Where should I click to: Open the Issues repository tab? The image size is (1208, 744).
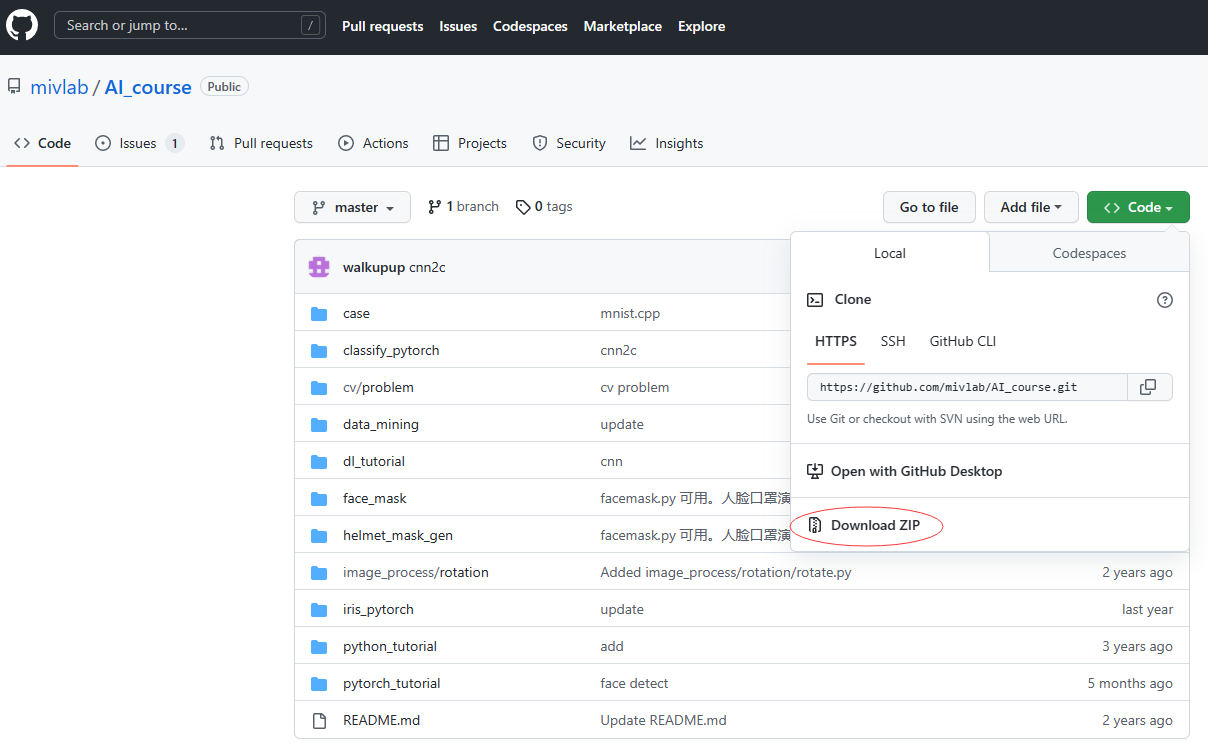139,144
